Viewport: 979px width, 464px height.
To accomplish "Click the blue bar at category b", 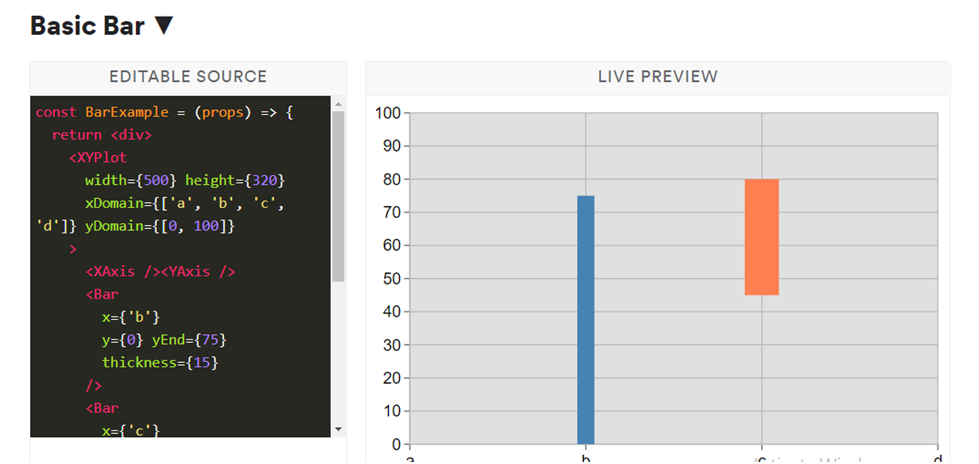I will (586, 320).
